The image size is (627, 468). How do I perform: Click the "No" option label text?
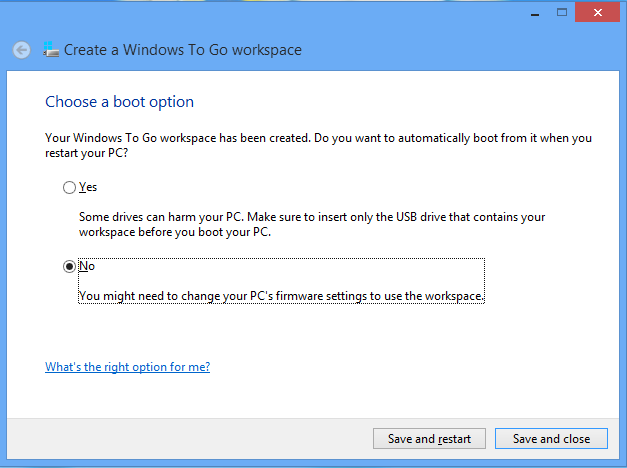point(86,267)
